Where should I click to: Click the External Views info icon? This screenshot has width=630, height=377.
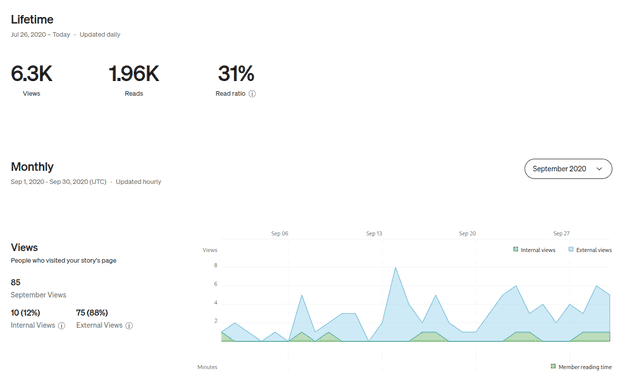[129, 326]
